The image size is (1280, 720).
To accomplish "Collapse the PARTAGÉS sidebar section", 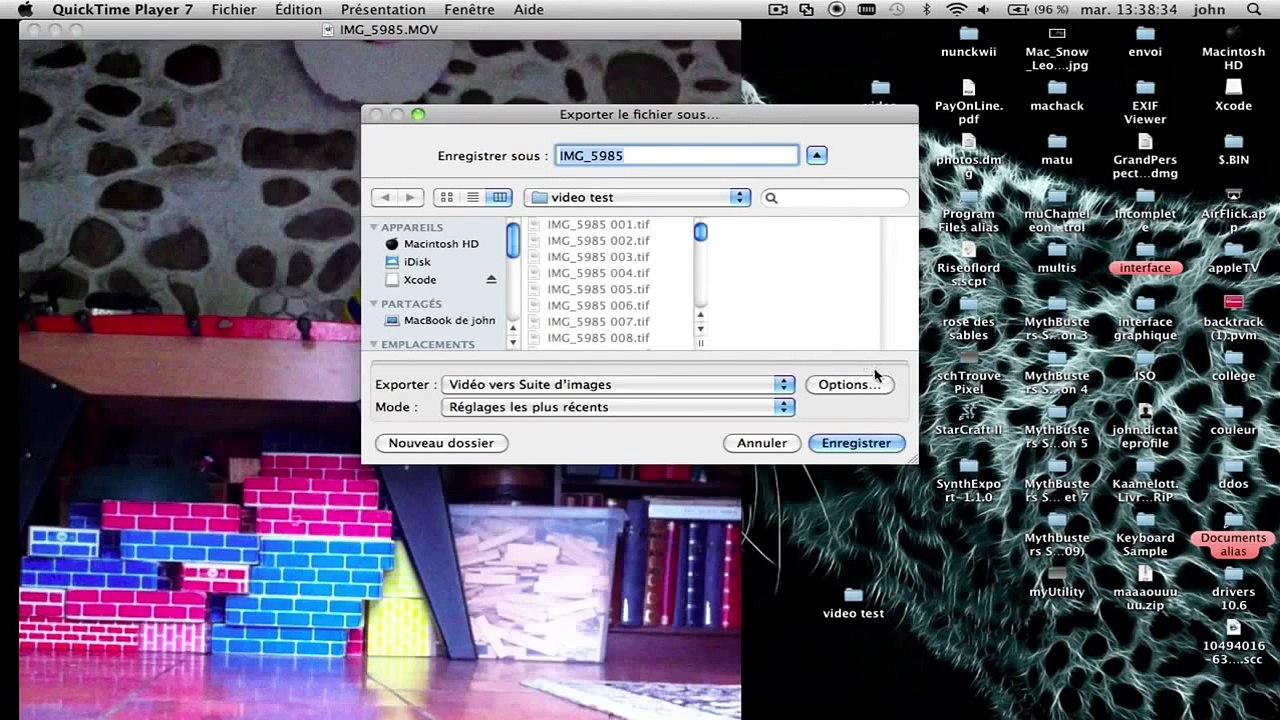I will point(374,304).
